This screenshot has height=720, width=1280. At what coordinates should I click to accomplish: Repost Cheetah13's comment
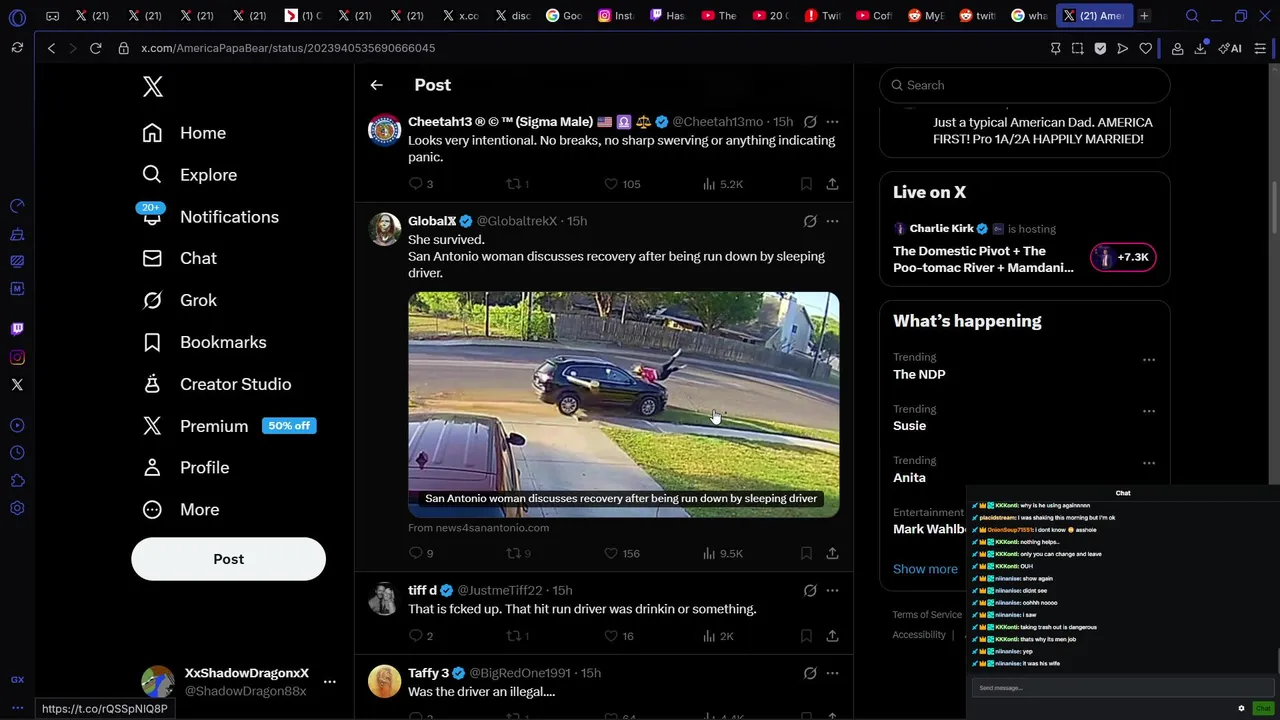coord(513,184)
